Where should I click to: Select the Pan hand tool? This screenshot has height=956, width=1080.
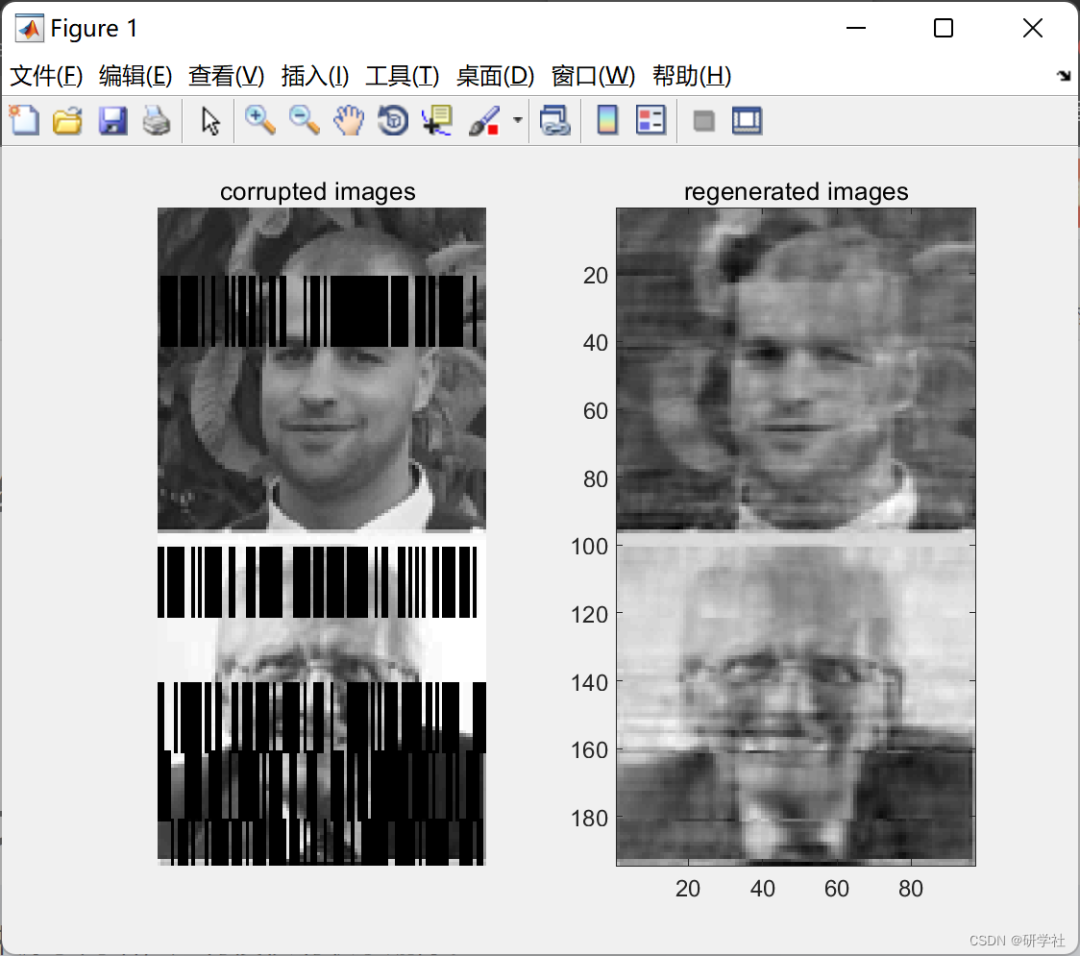[349, 121]
